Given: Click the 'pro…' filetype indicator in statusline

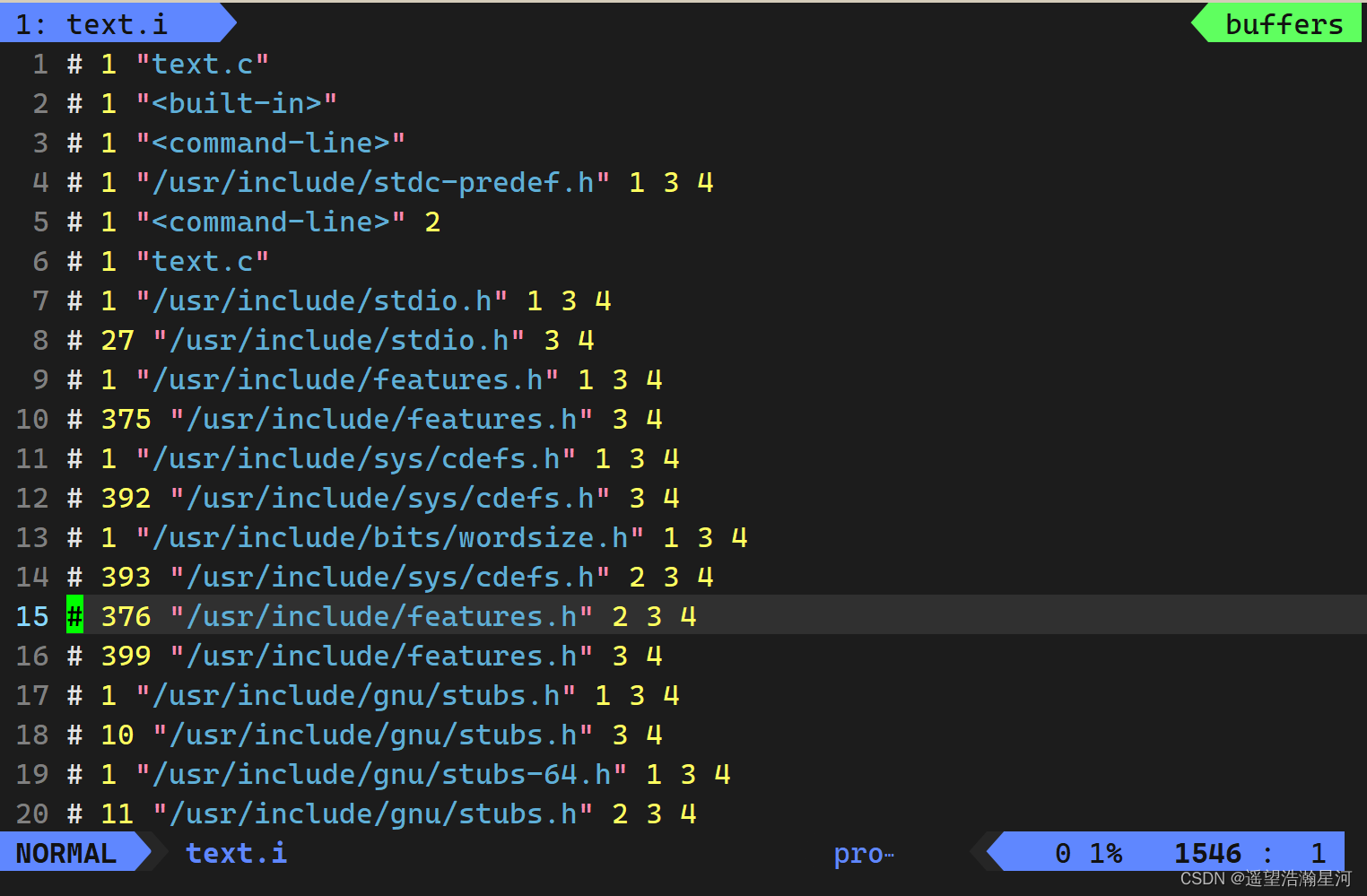Looking at the screenshot, I should coord(864,853).
